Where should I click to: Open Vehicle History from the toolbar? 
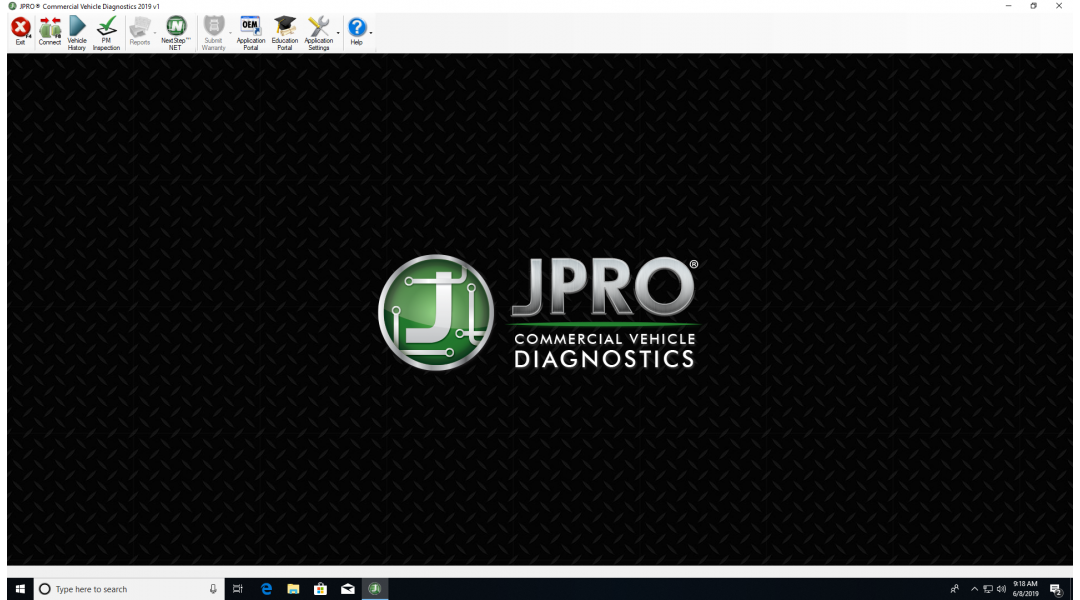(x=77, y=33)
